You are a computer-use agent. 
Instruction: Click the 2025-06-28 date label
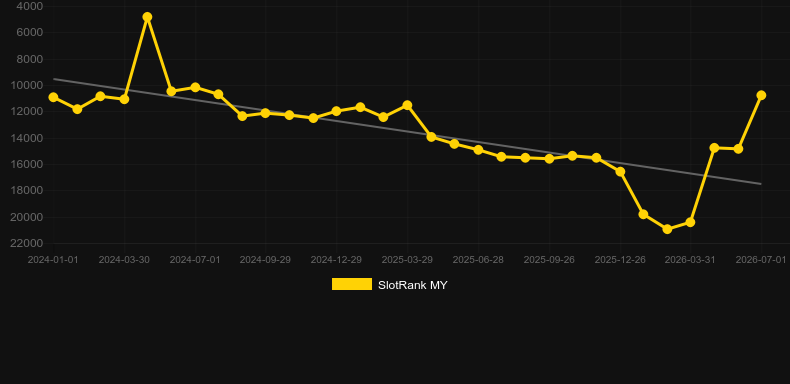478,260
